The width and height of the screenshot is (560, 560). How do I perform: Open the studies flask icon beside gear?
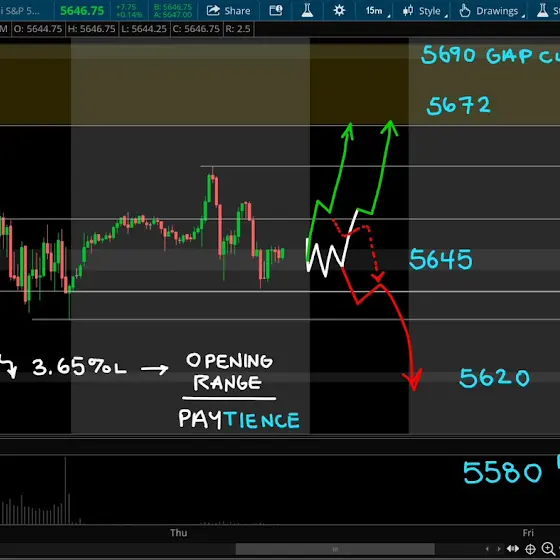click(307, 10)
